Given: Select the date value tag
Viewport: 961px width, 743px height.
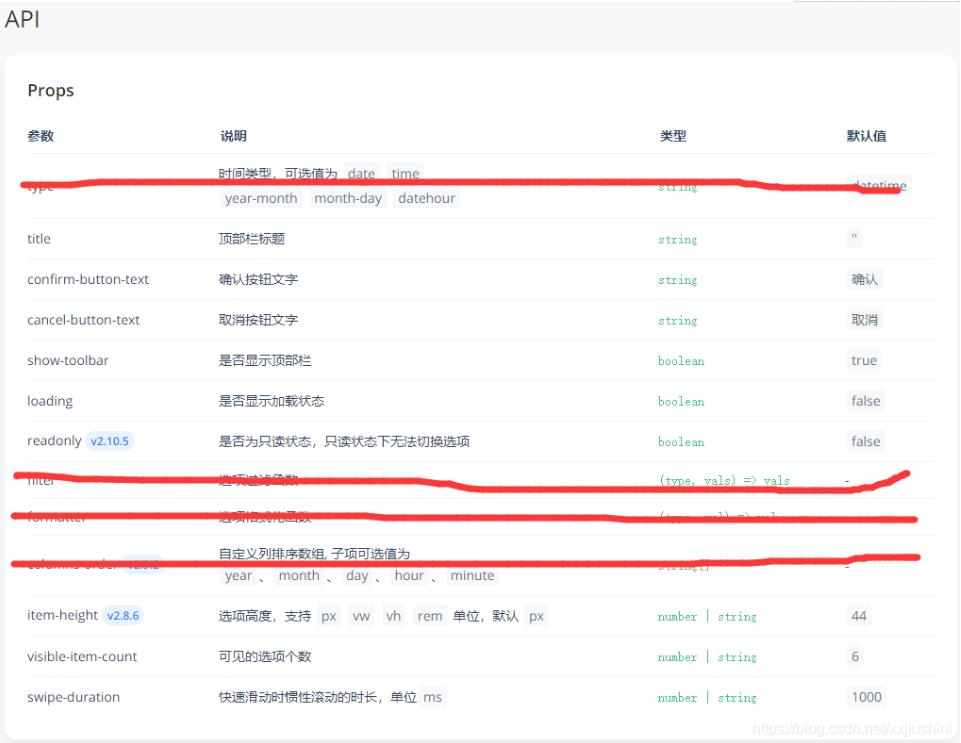Looking at the screenshot, I should click(x=361, y=173).
